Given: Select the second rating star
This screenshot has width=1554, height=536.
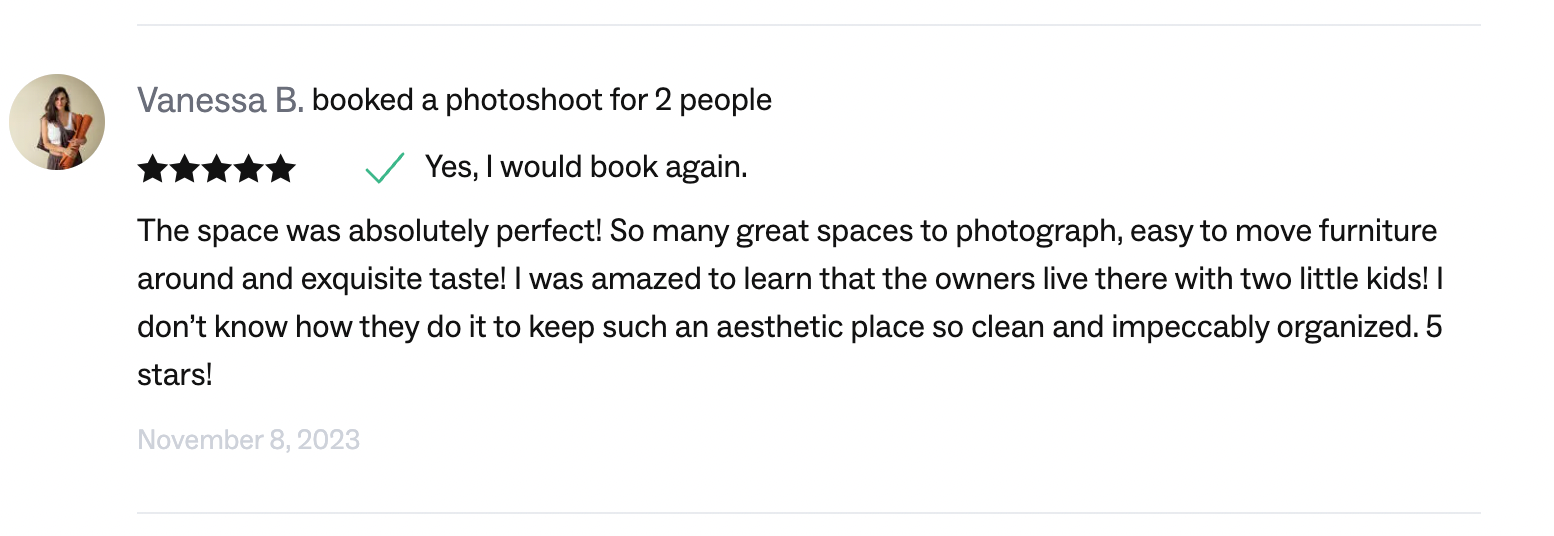Looking at the screenshot, I should pyautogui.click(x=184, y=169).
